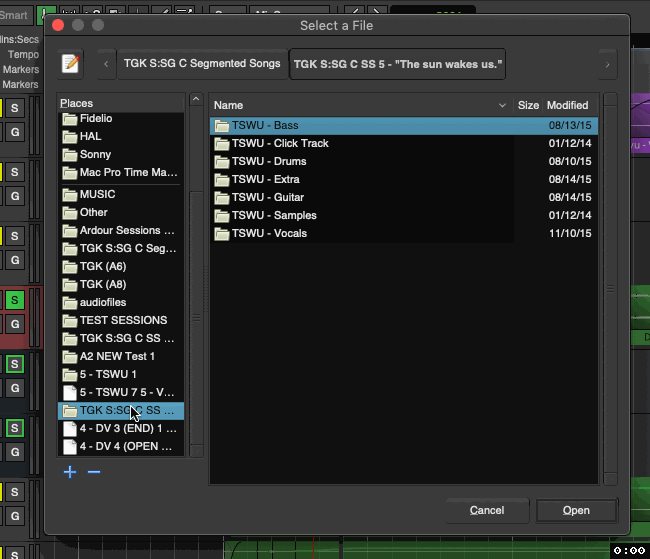Select the "The sun wakes us." path segment
The width and height of the screenshot is (650, 559).
[x=398, y=64]
